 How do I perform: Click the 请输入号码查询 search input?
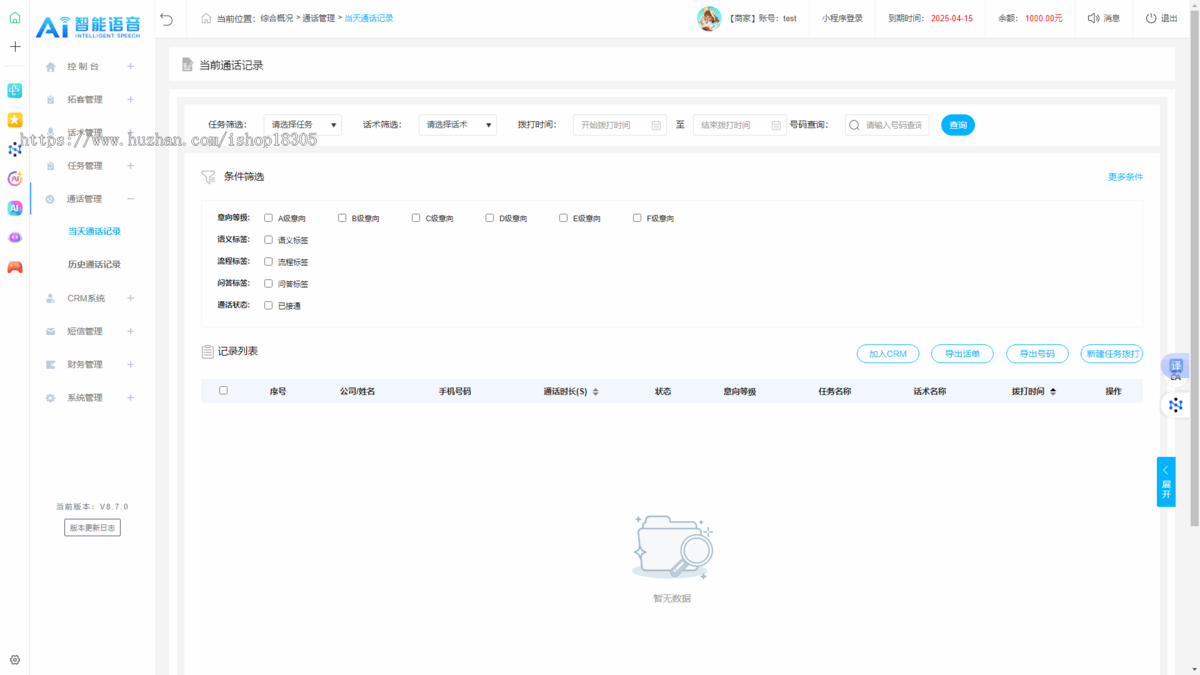coord(887,125)
